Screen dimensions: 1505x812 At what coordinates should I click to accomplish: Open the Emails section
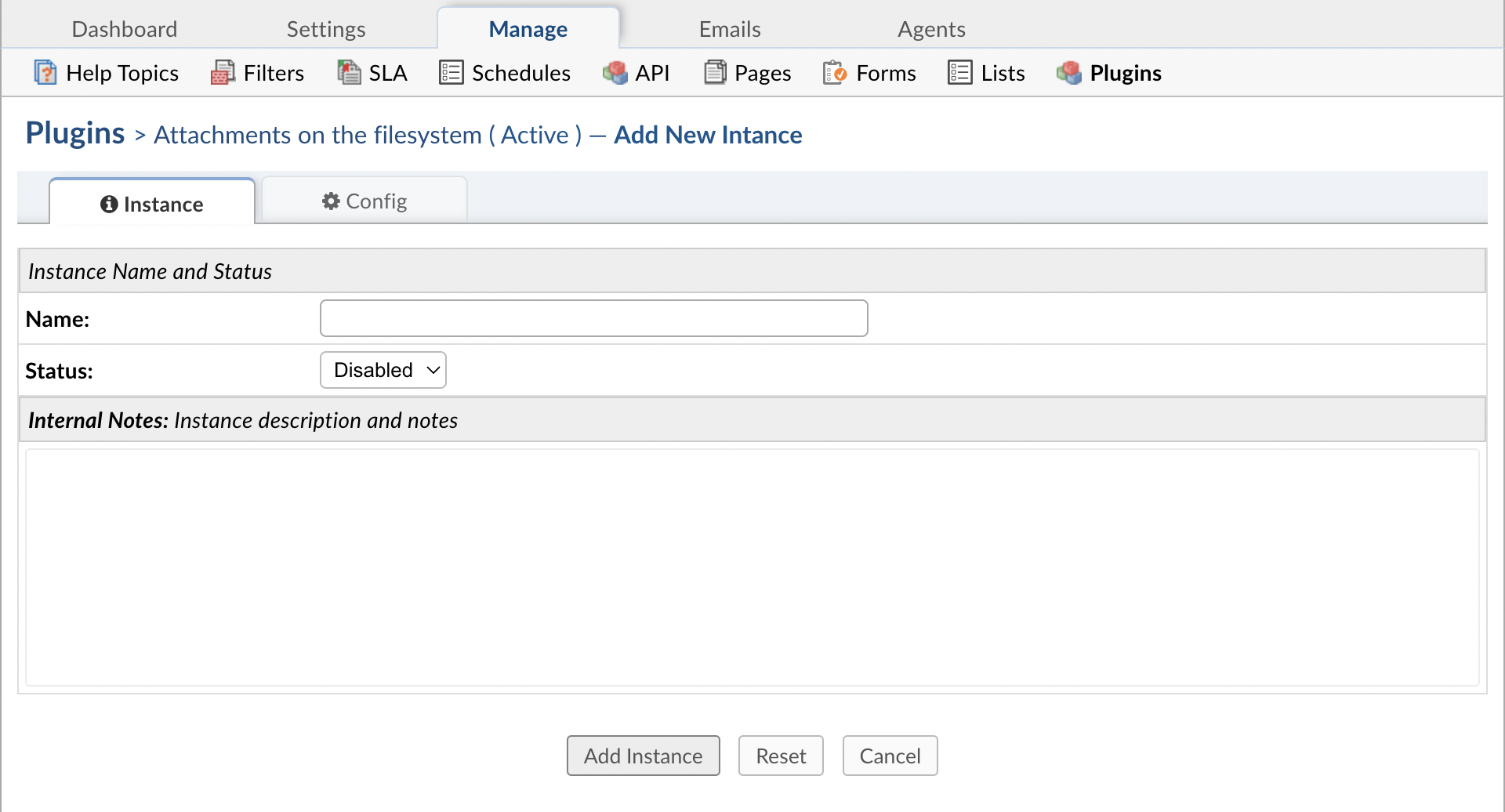(729, 28)
